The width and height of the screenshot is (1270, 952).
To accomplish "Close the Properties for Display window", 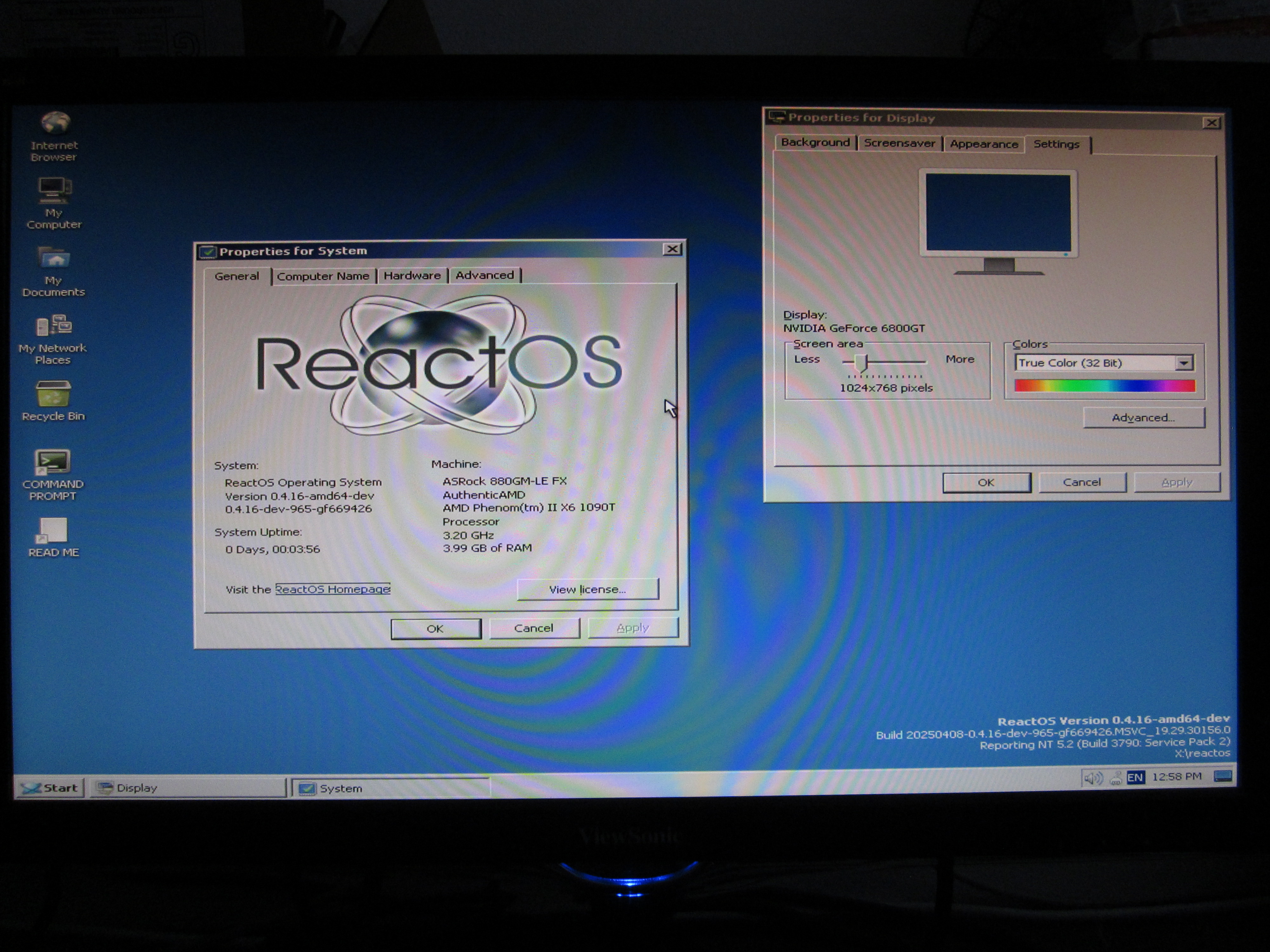I will click(1212, 123).
